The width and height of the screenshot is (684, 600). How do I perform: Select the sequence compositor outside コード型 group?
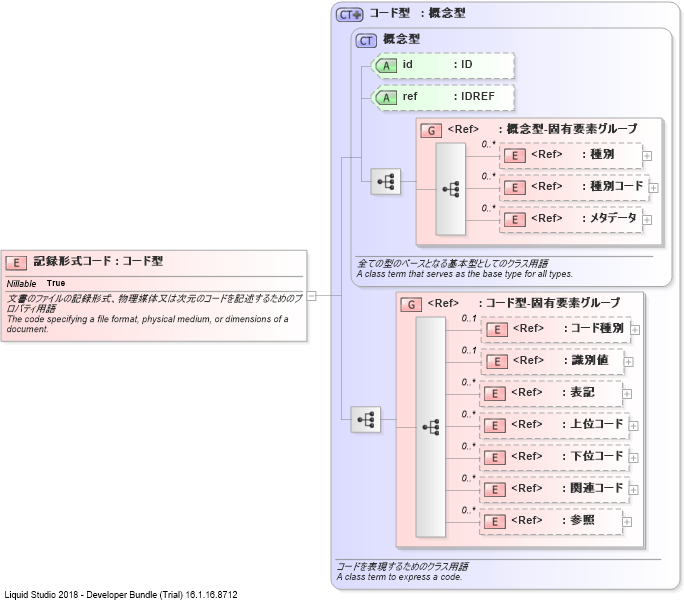366,419
